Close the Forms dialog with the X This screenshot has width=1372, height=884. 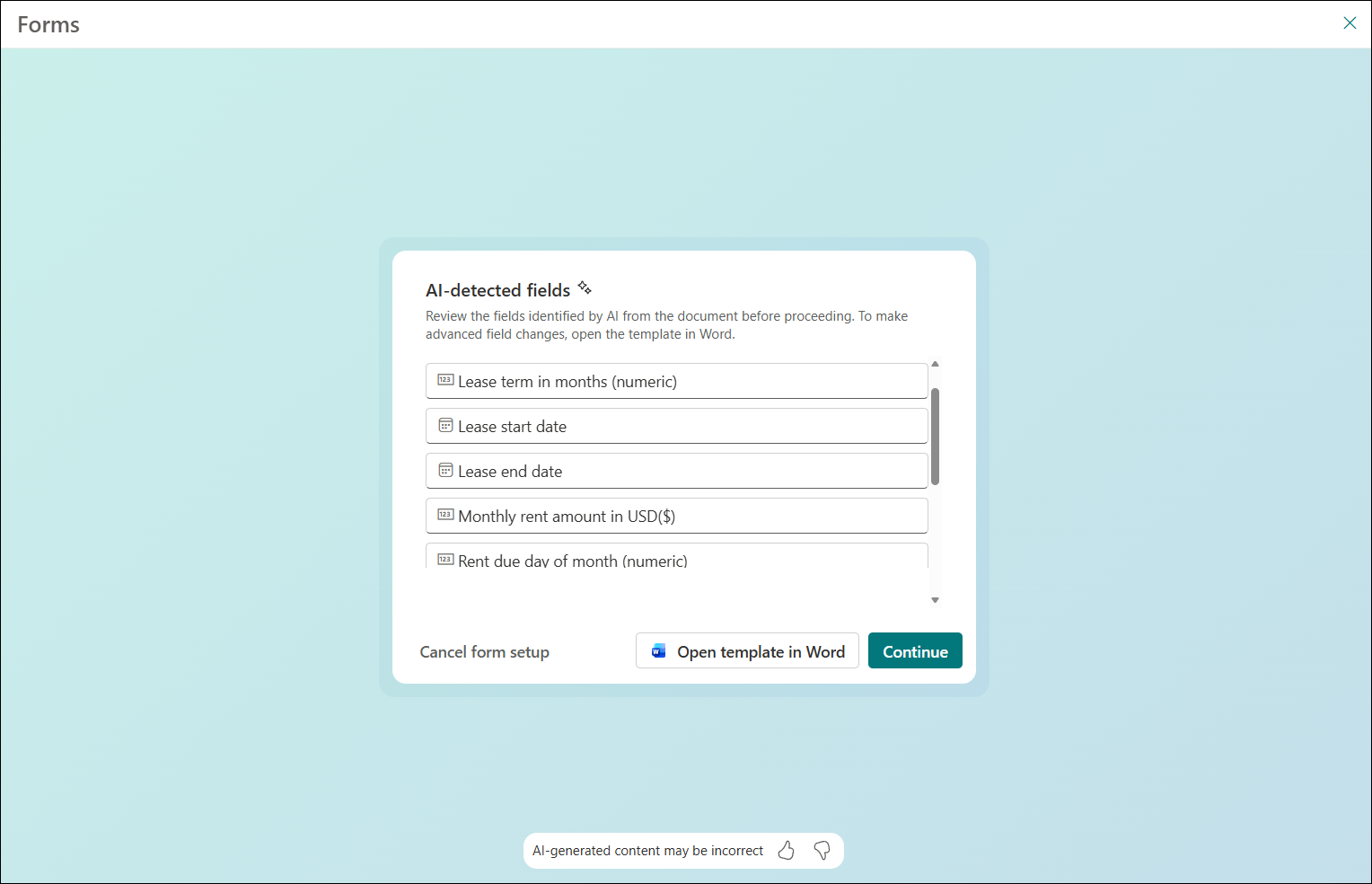pyautogui.click(x=1350, y=23)
